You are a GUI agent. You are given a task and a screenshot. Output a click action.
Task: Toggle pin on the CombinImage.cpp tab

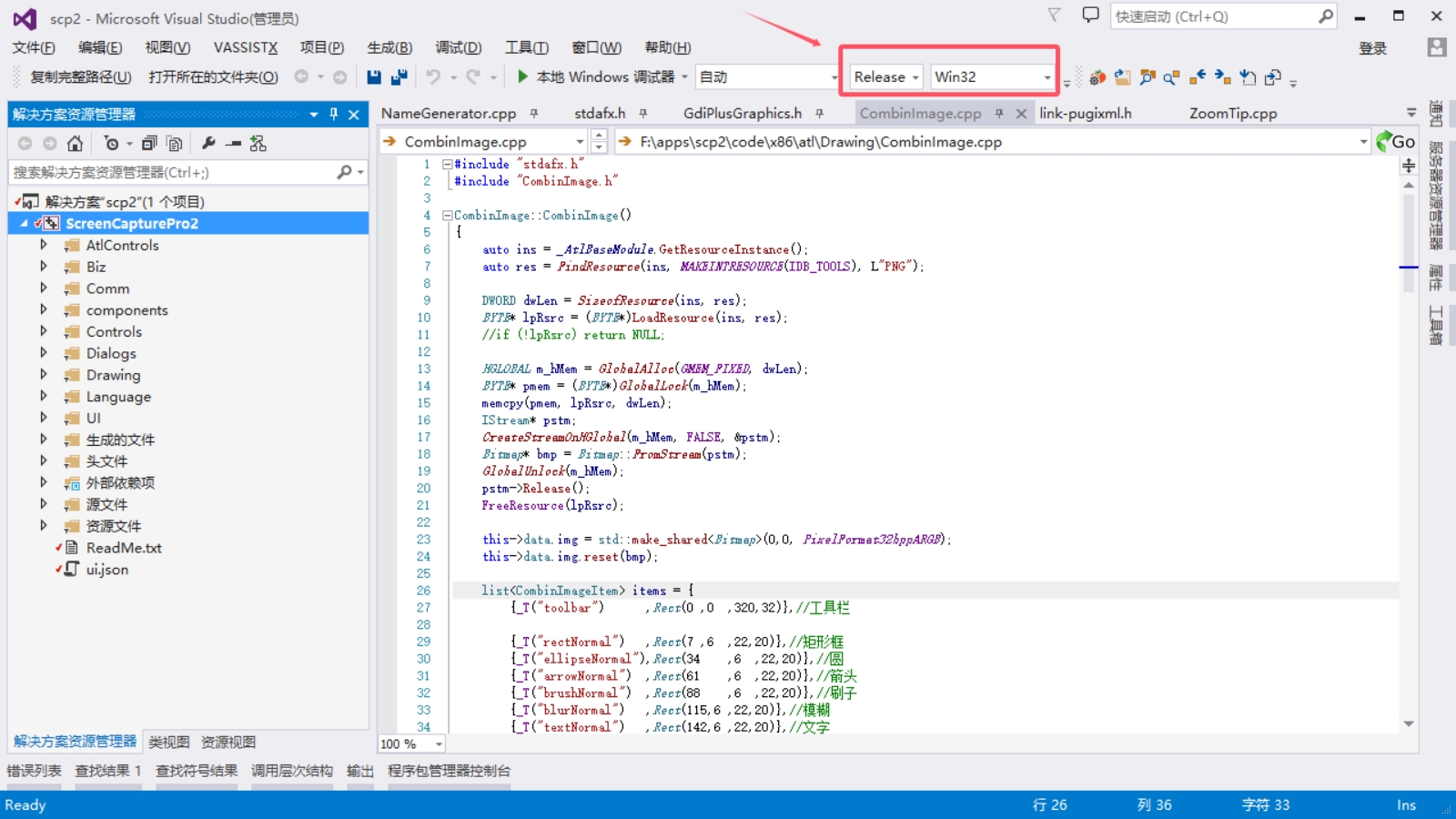(x=999, y=114)
